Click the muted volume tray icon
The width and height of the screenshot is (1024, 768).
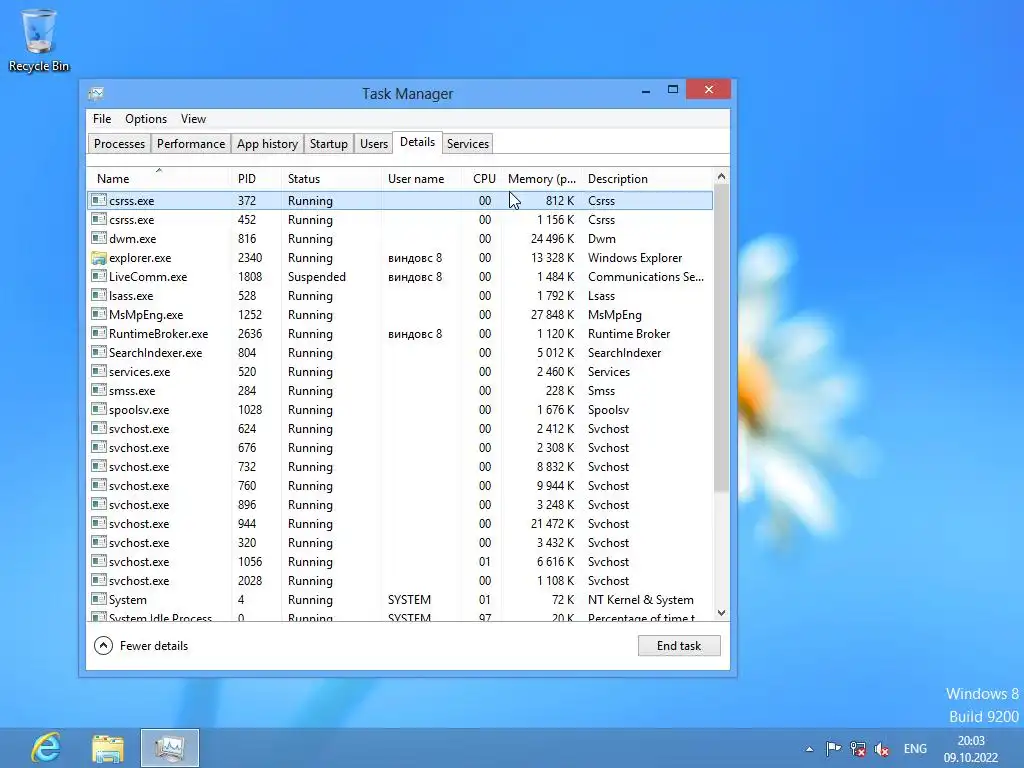pyautogui.click(x=882, y=749)
